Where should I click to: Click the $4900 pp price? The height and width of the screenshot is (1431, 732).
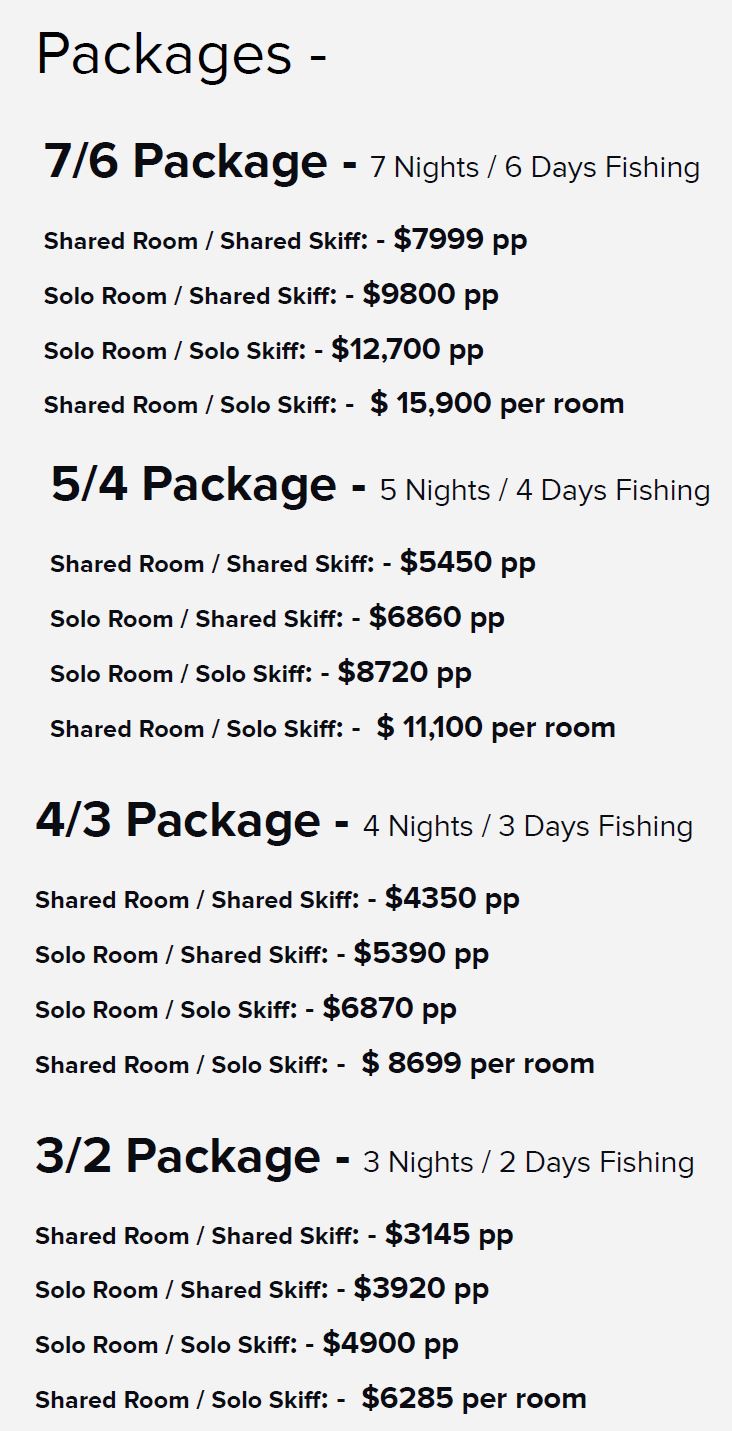[390, 1344]
